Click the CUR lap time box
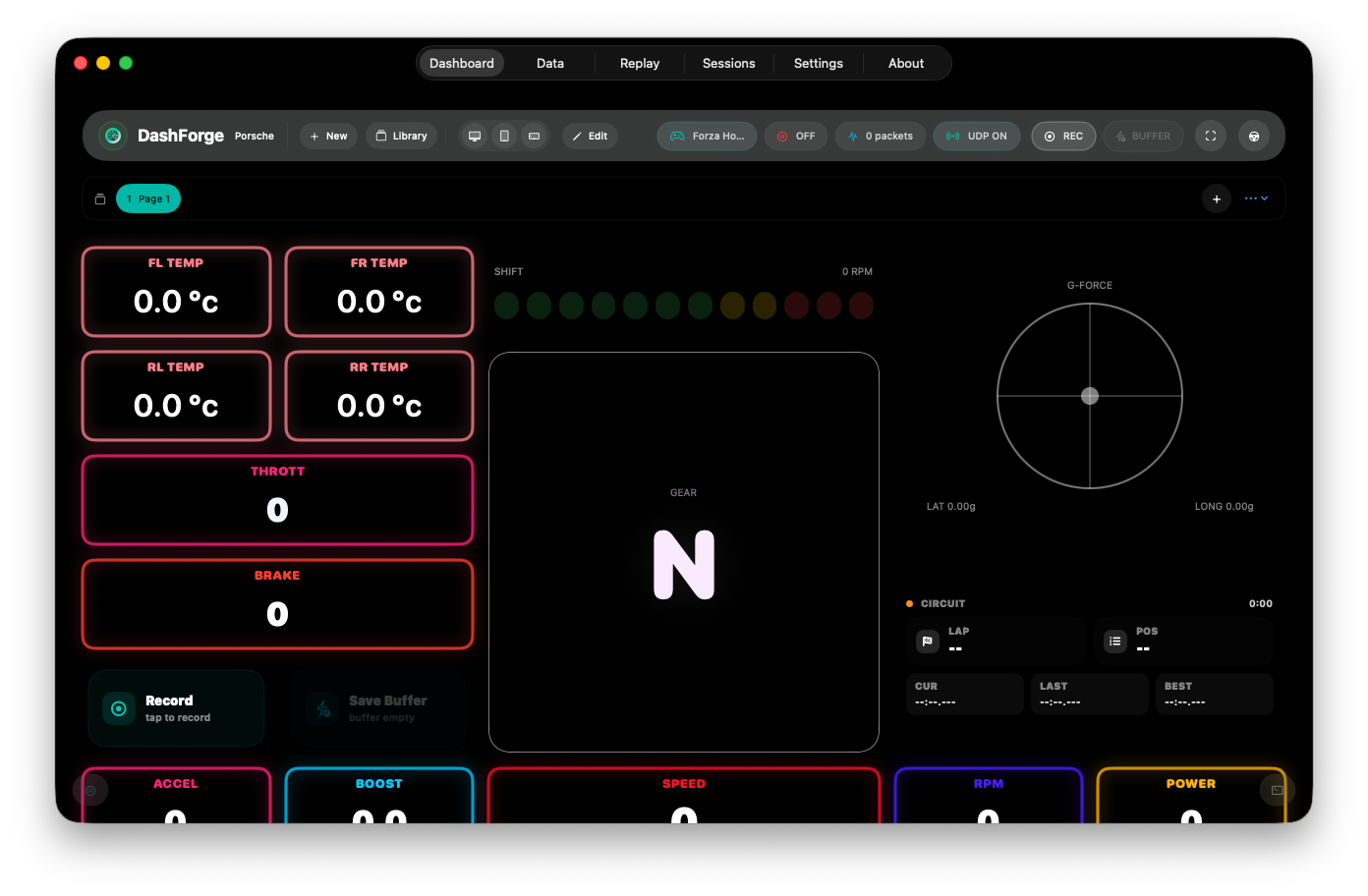Viewport: 1368px width, 896px height. pyautogui.click(x=965, y=694)
